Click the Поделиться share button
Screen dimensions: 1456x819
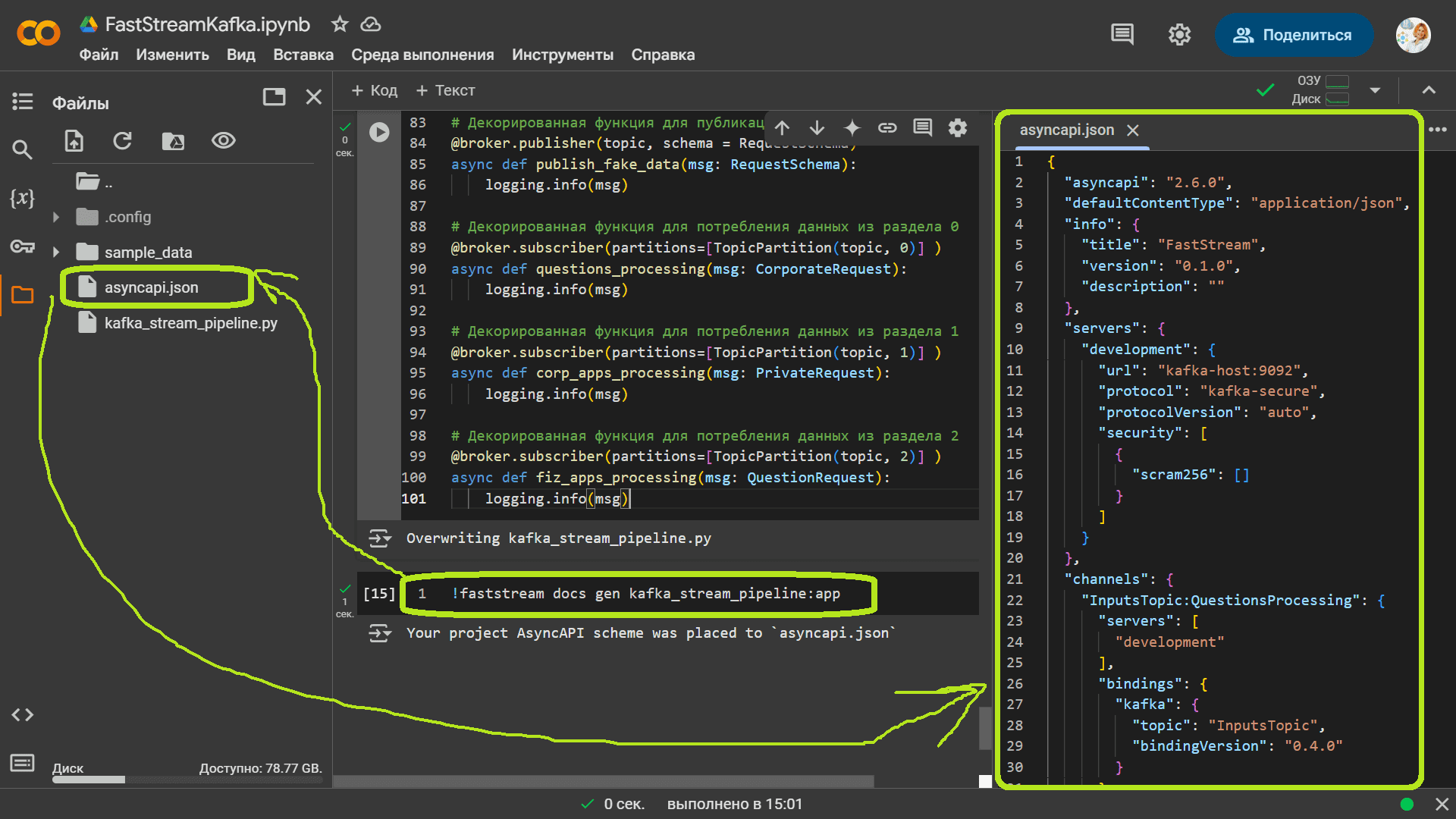coord(1293,35)
